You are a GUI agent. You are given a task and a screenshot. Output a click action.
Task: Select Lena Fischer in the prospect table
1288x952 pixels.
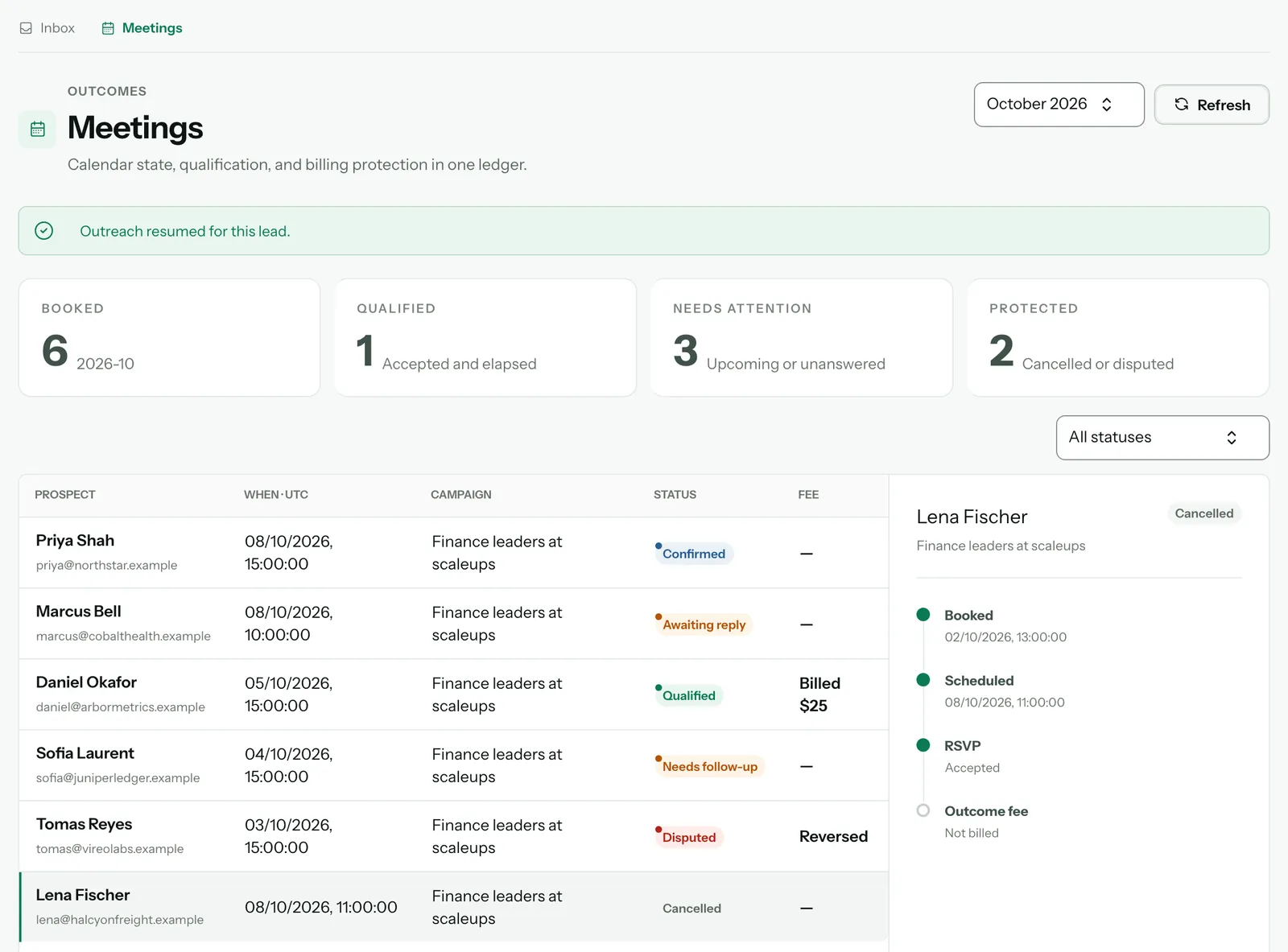454,907
